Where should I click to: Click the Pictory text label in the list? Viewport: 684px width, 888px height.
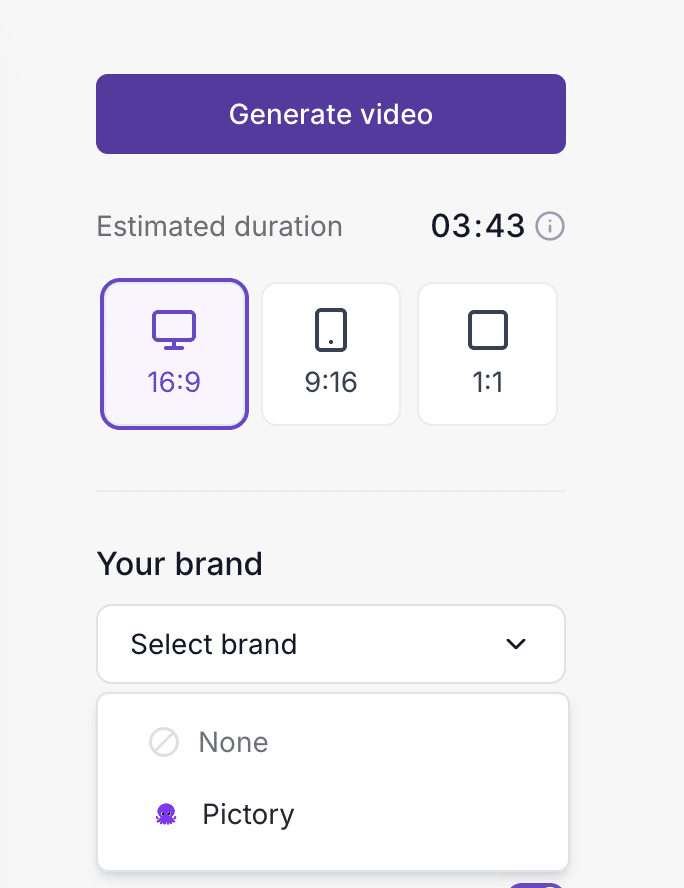[x=248, y=815]
